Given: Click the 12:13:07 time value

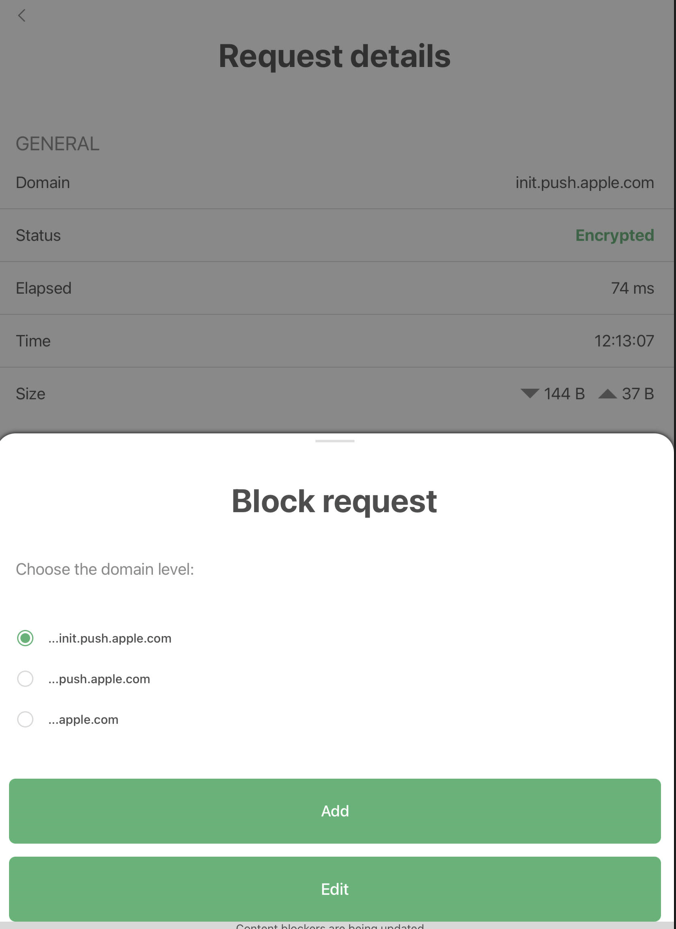Looking at the screenshot, I should coord(624,341).
